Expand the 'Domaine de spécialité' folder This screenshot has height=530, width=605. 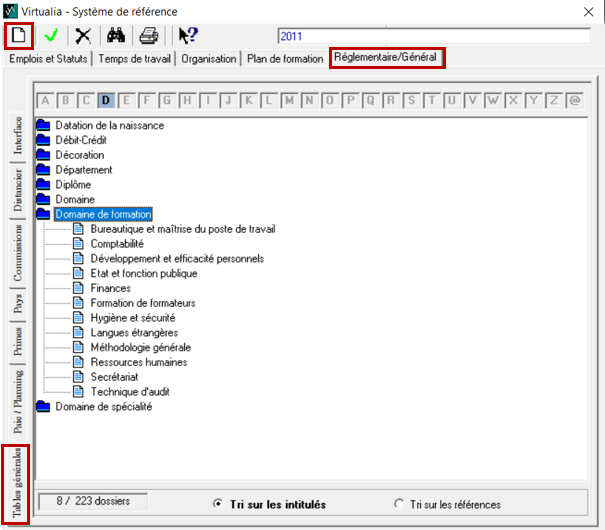pyautogui.click(x=43, y=407)
